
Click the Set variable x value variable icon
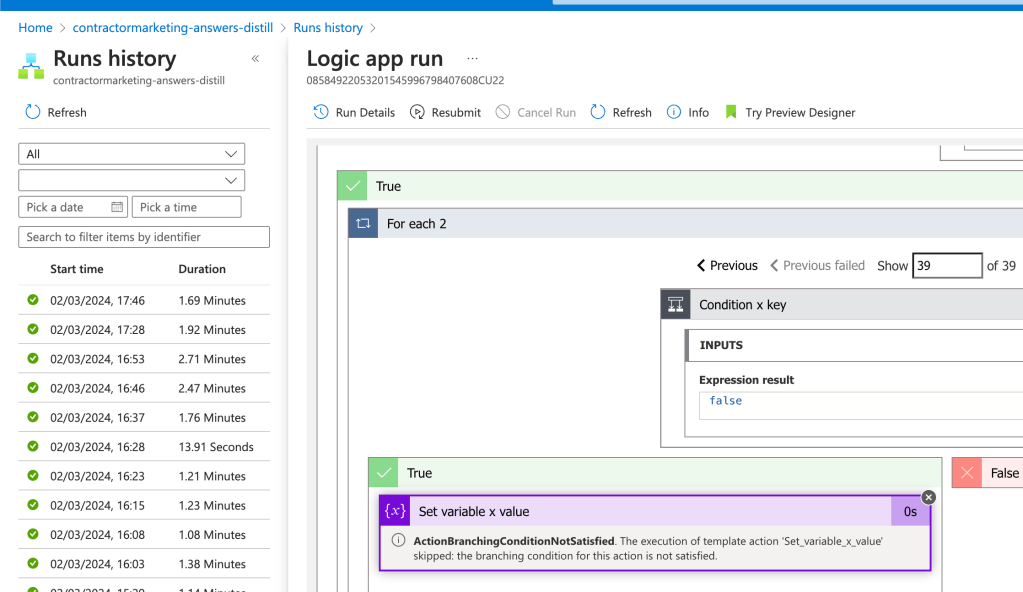coord(395,511)
